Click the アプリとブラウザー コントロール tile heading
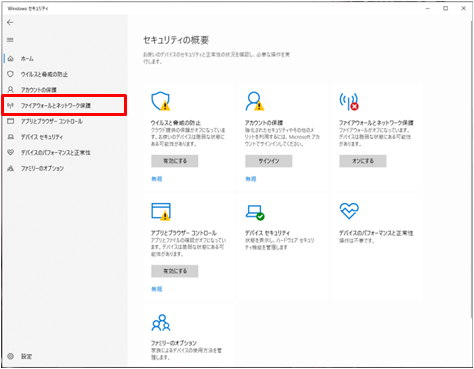The image size is (474, 369). tap(184, 233)
